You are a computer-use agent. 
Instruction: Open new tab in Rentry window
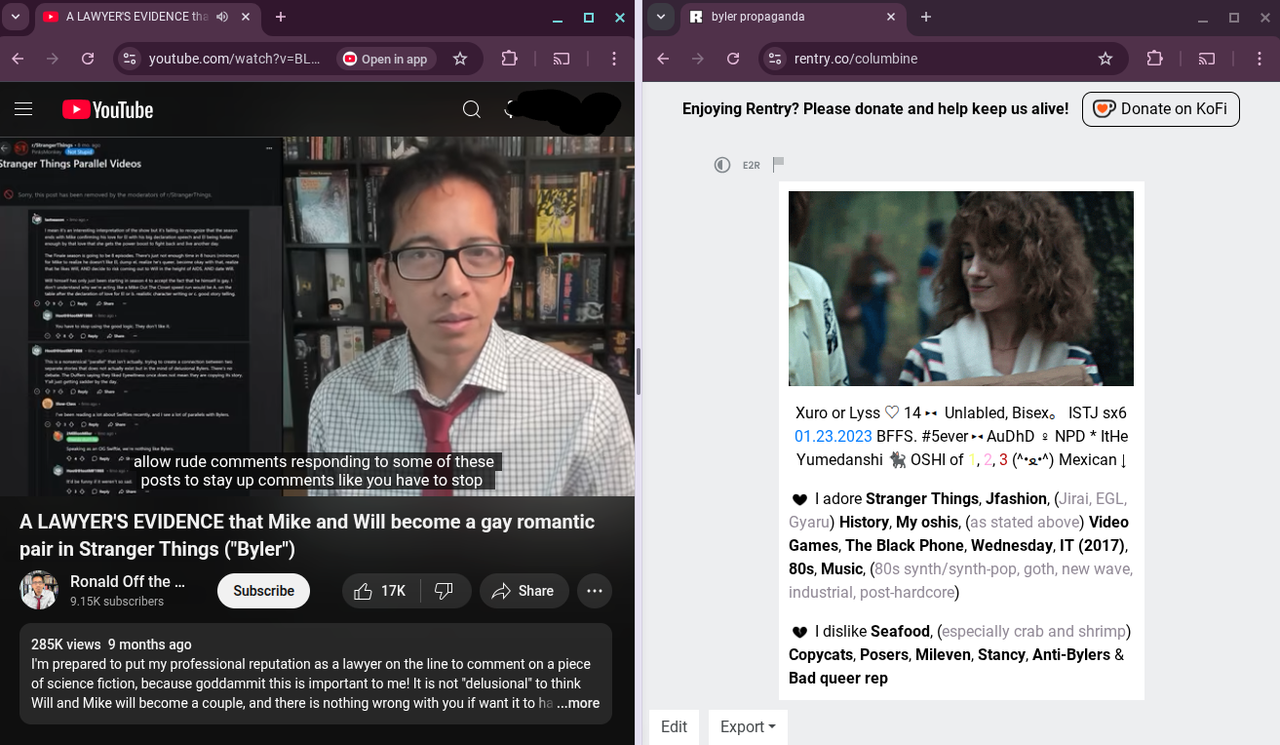pos(926,17)
